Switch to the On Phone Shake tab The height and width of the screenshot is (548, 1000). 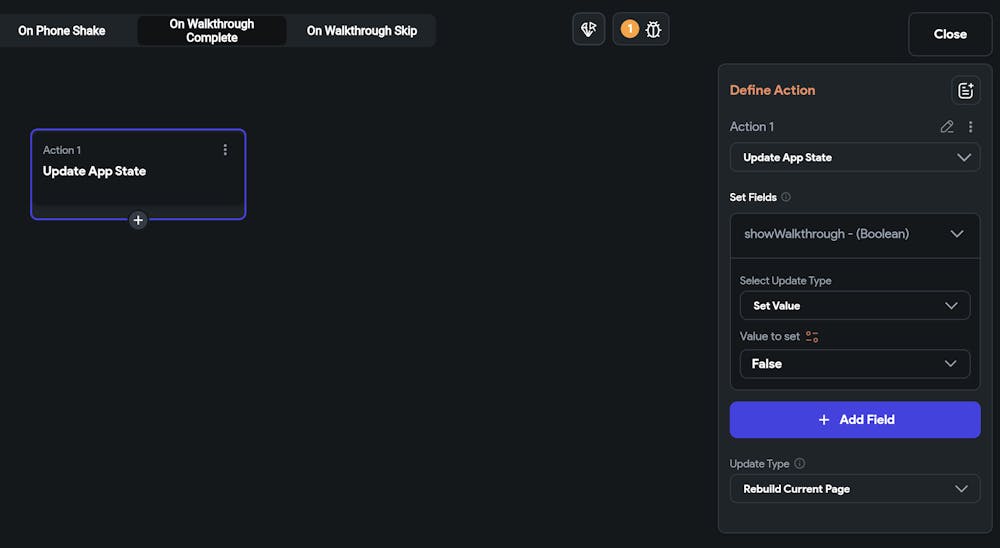(x=62, y=31)
